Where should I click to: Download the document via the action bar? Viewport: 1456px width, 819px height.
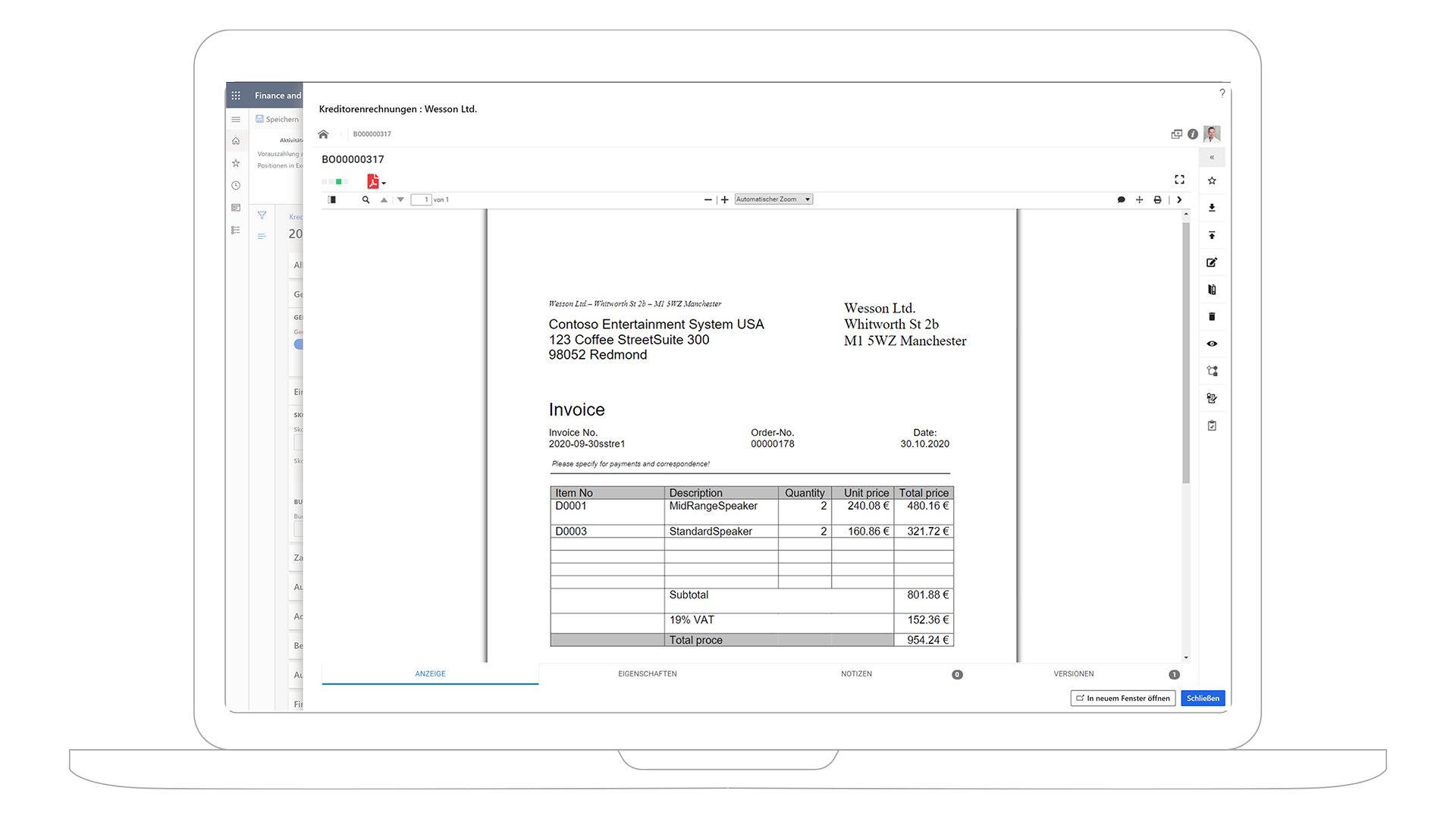tap(1212, 208)
